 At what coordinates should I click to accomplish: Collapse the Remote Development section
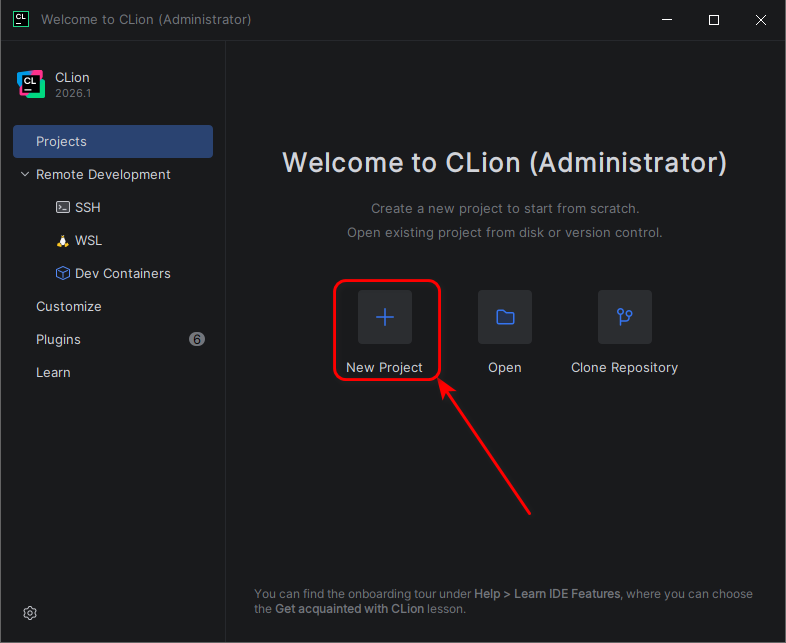(x=25, y=174)
